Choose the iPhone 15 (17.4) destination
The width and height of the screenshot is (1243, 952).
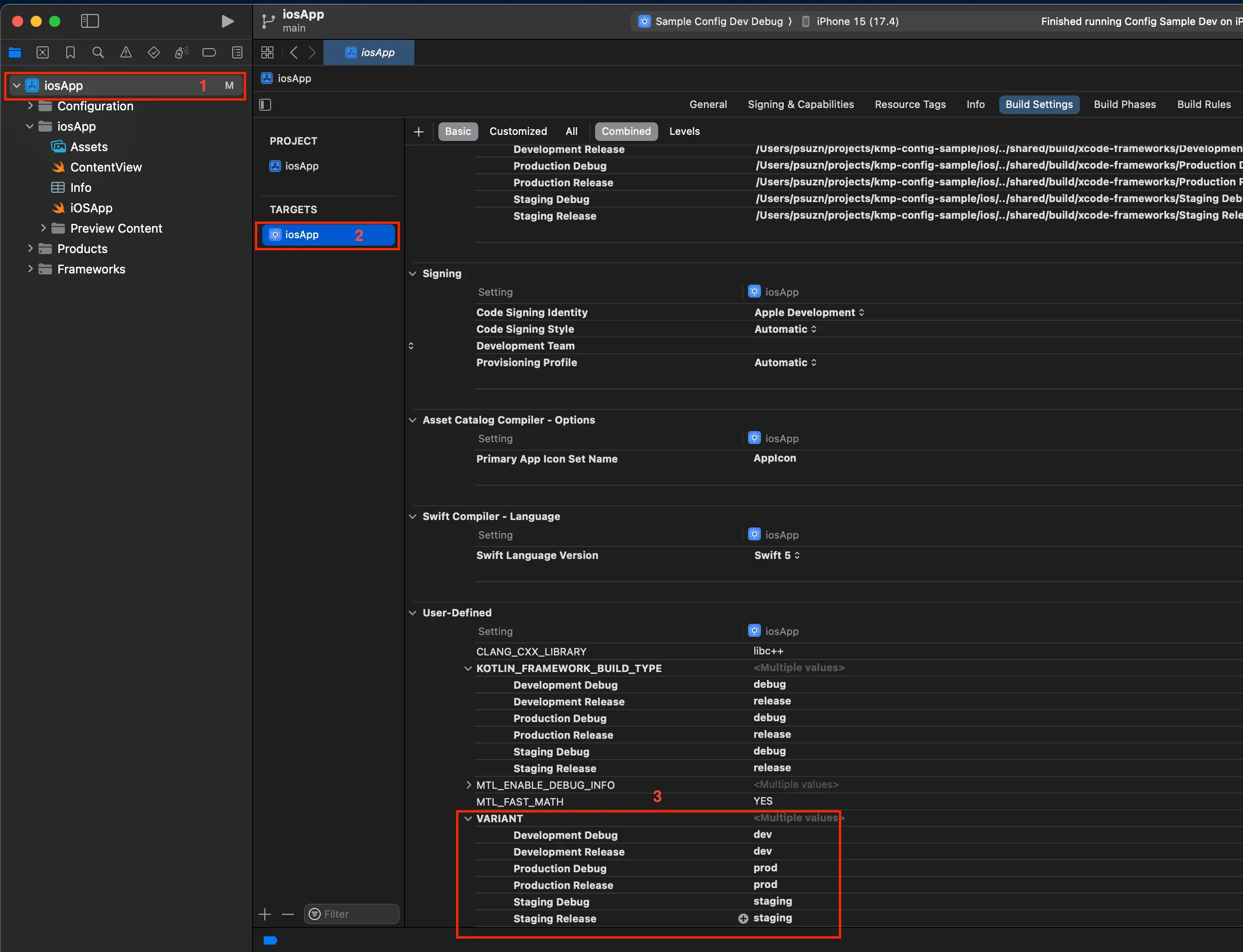coord(850,21)
